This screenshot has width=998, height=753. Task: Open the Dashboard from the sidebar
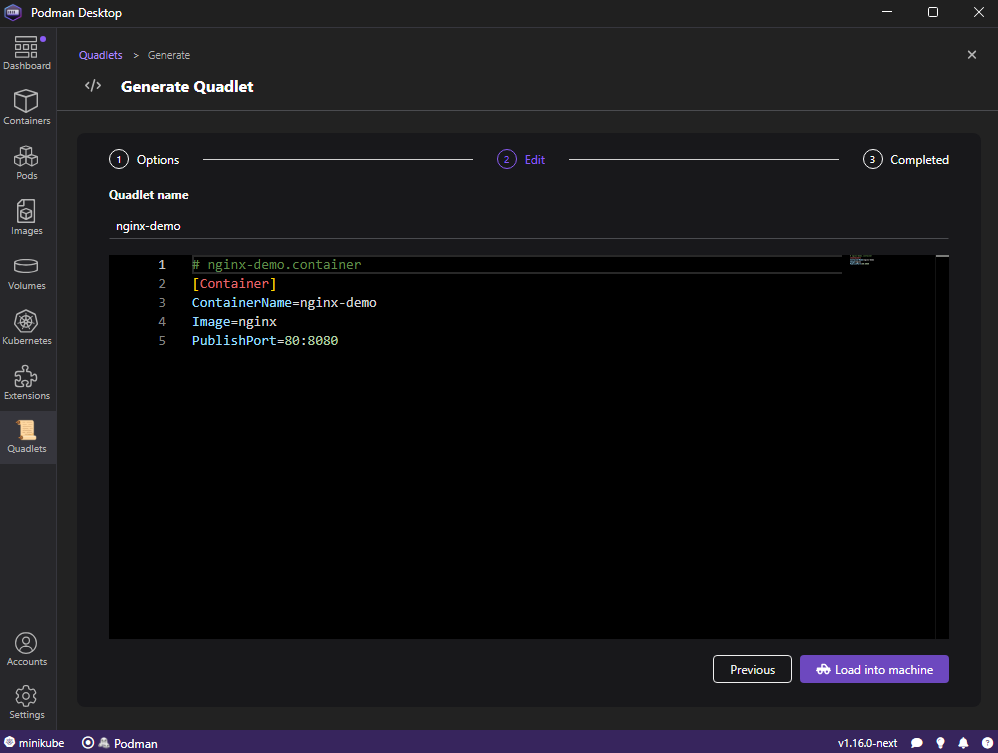27,53
